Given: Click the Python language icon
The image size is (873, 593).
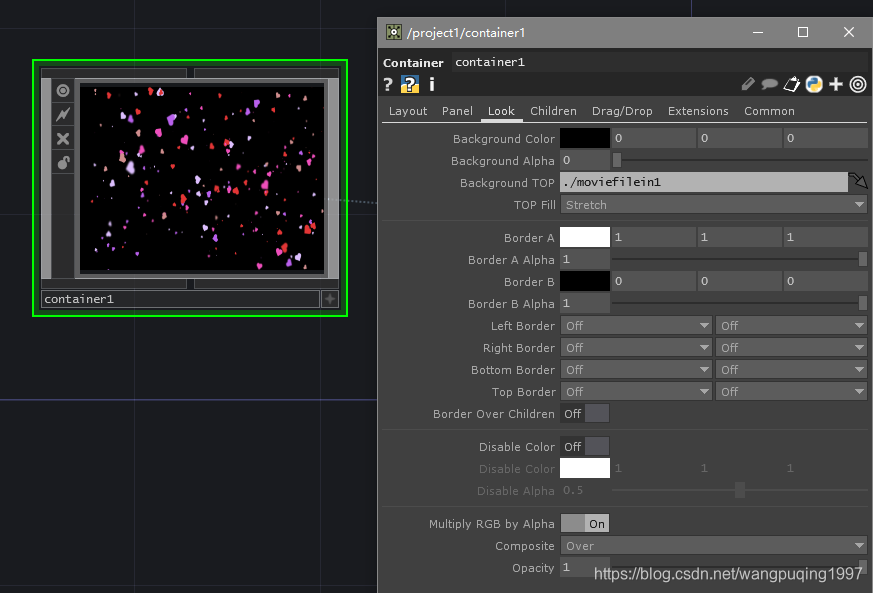Looking at the screenshot, I should click(814, 85).
